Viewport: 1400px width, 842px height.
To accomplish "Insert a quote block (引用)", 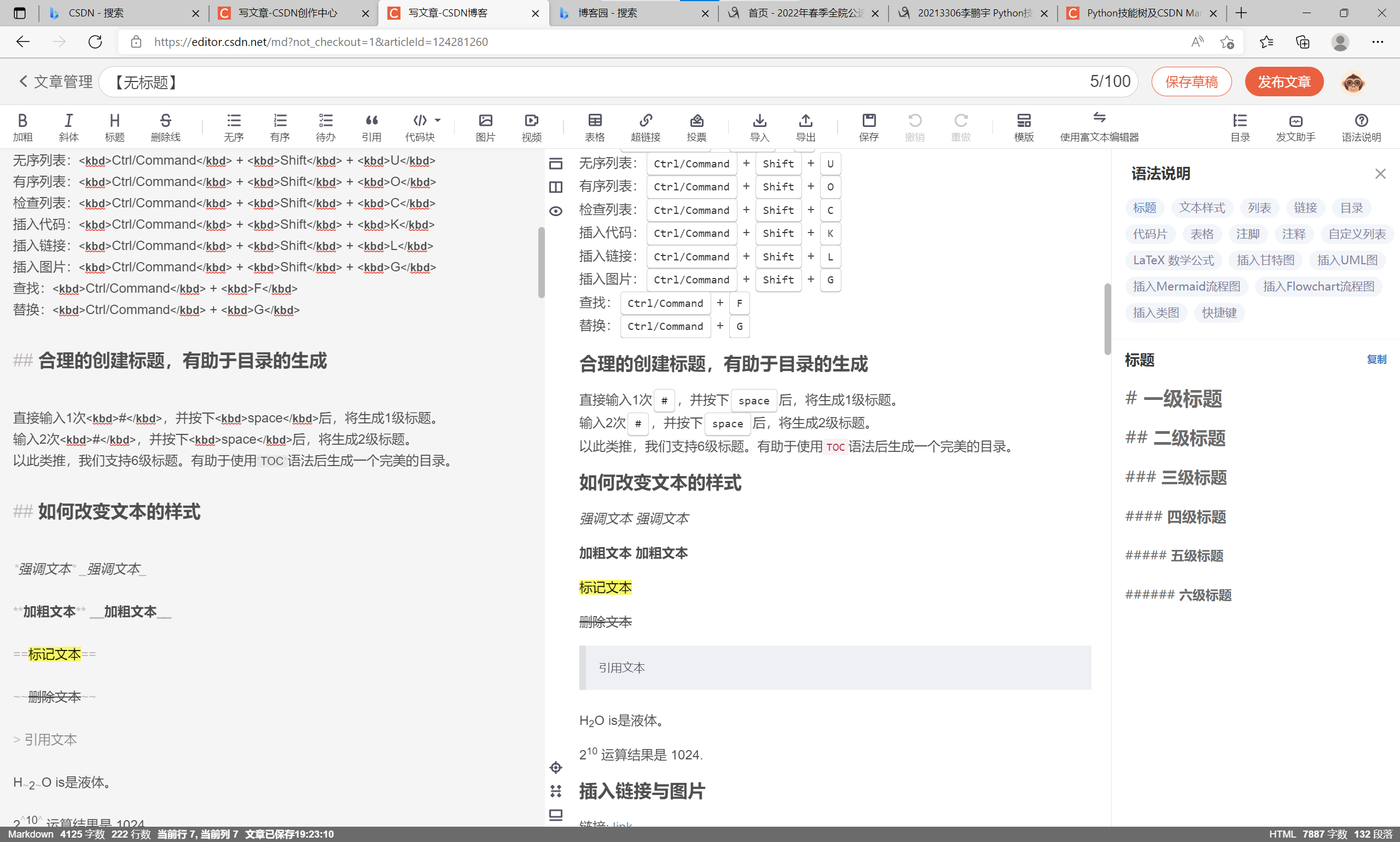I will pos(371,121).
